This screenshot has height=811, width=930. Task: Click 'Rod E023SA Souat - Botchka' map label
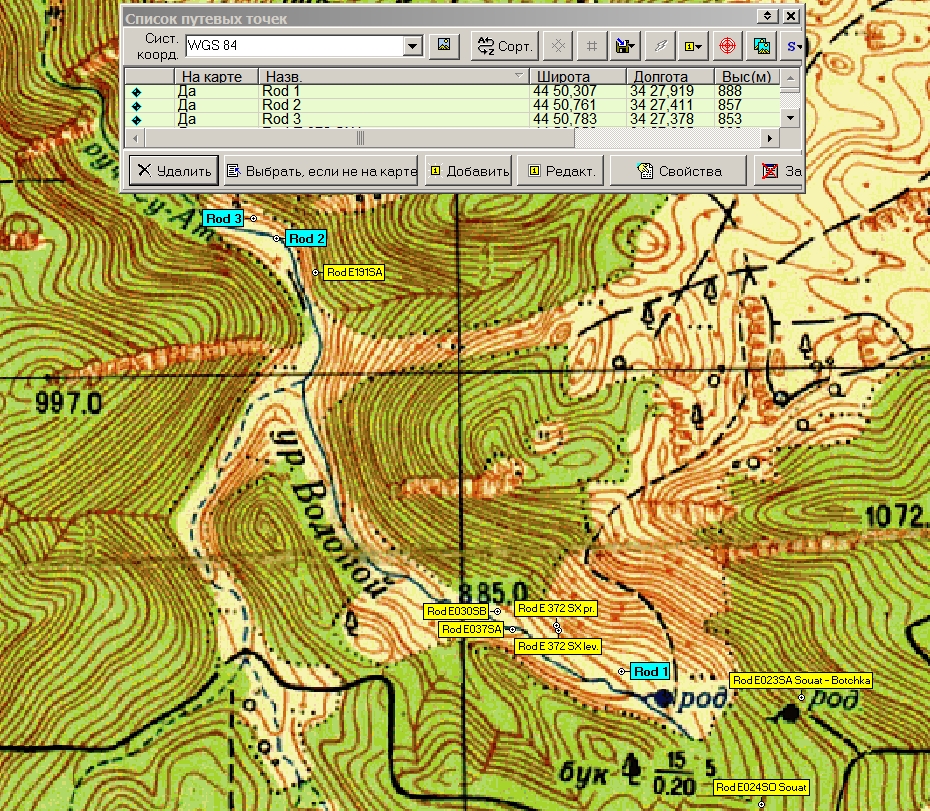[x=801, y=680]
